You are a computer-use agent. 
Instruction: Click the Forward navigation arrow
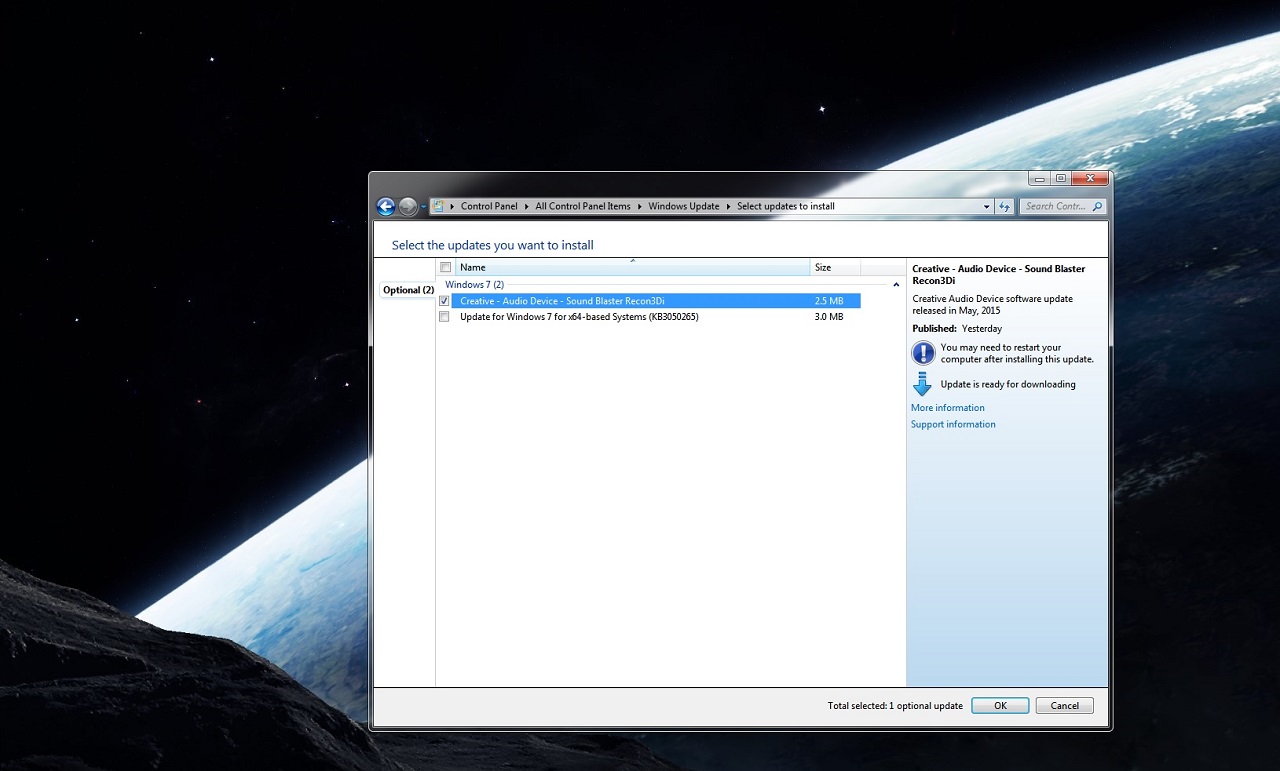pyautogui.click(x=408, y=207)
